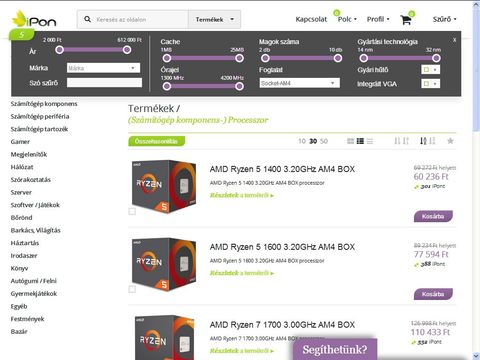480x360 pixels.
Task: Open the Gyári hűtő filter selector
Action: coord(431,70)
